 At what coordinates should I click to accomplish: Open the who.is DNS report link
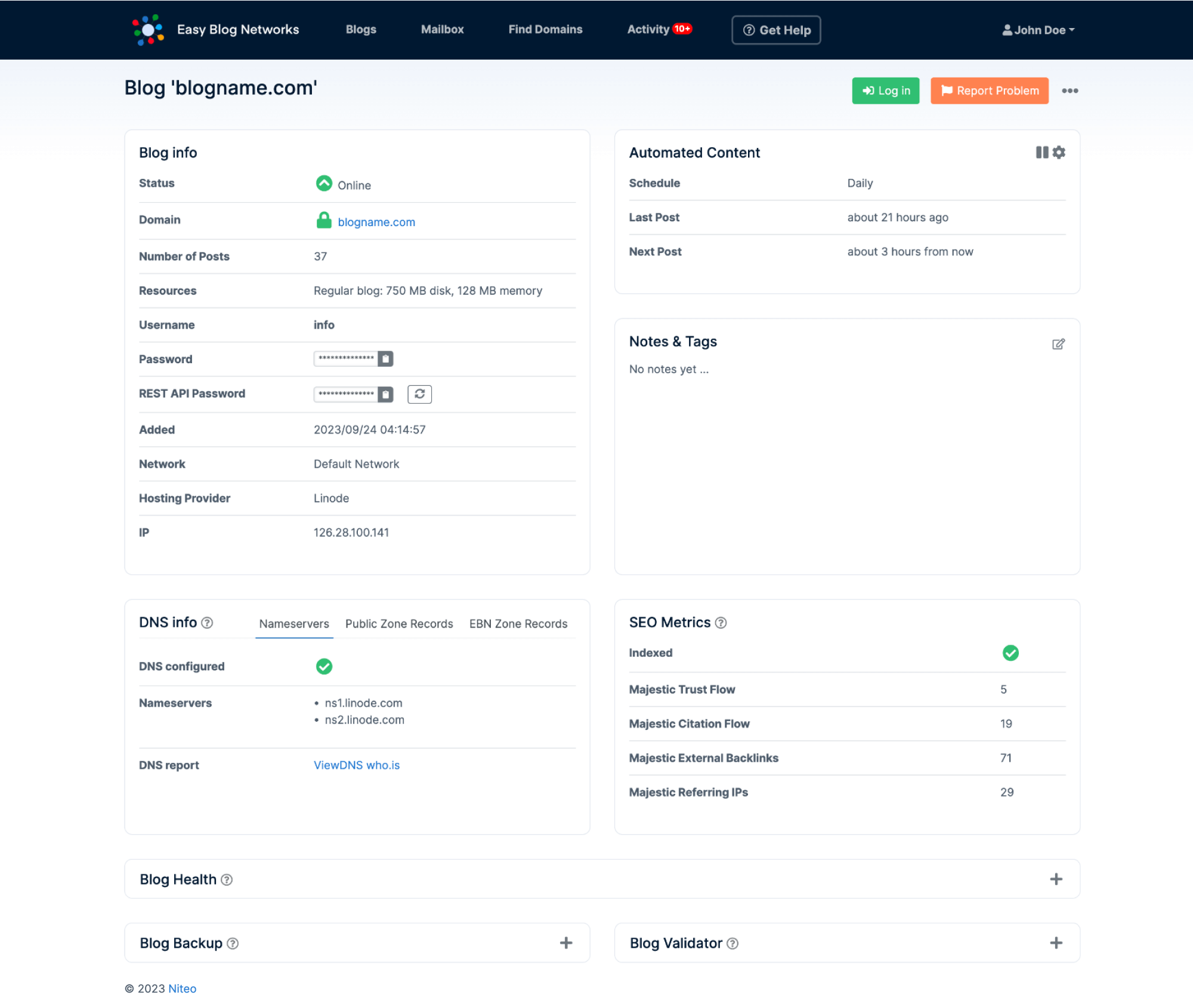383,765
